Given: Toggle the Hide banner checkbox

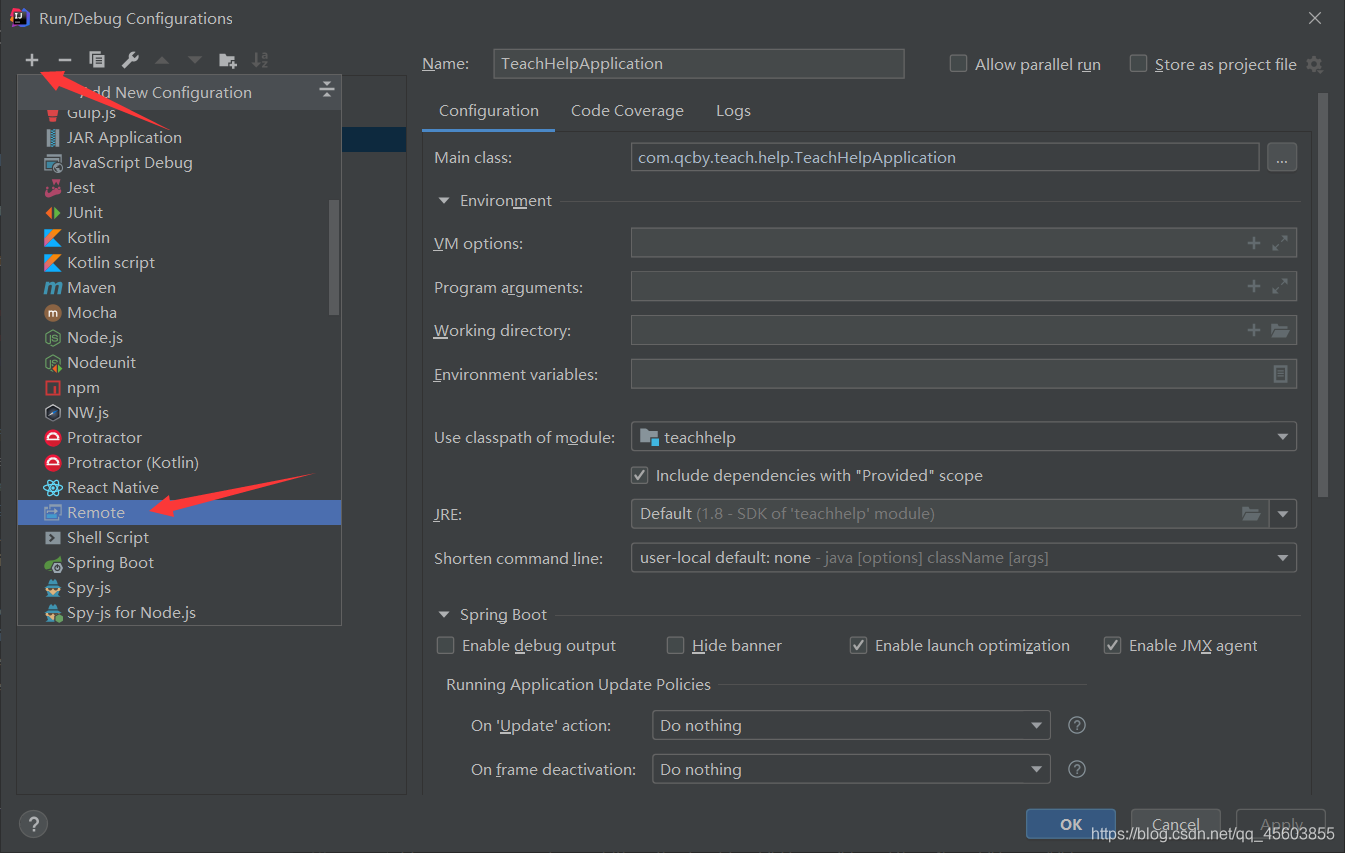Looking at the screenshot, I should point(676,645).
